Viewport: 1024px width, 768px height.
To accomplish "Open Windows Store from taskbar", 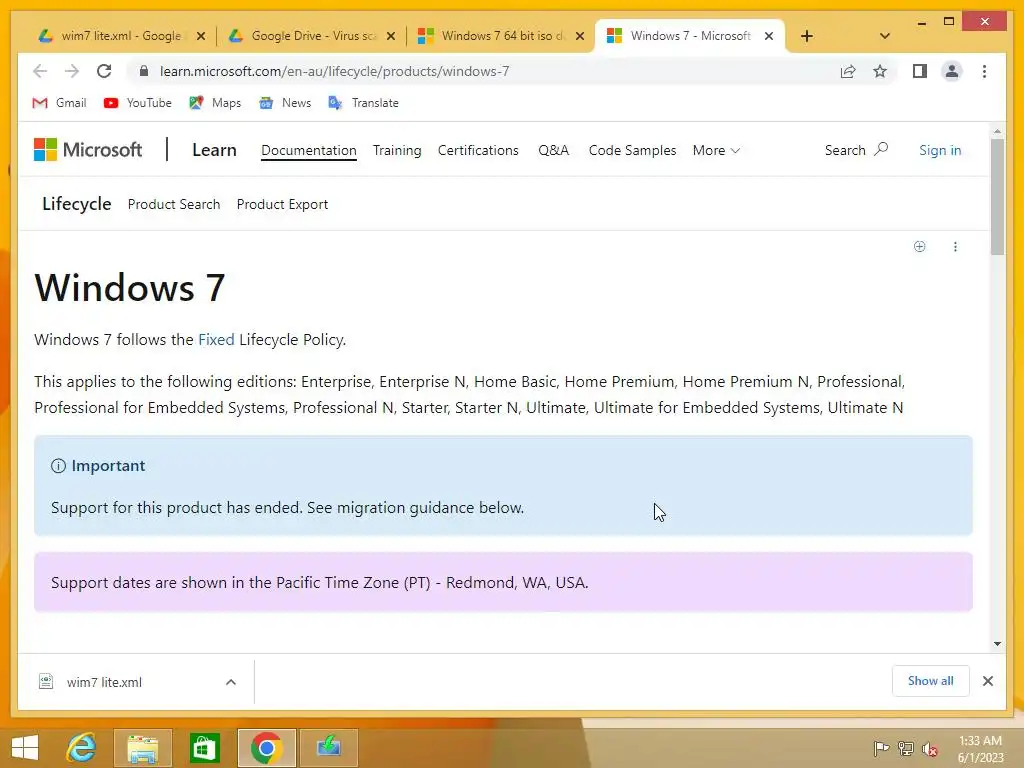I will coord(204,748).
